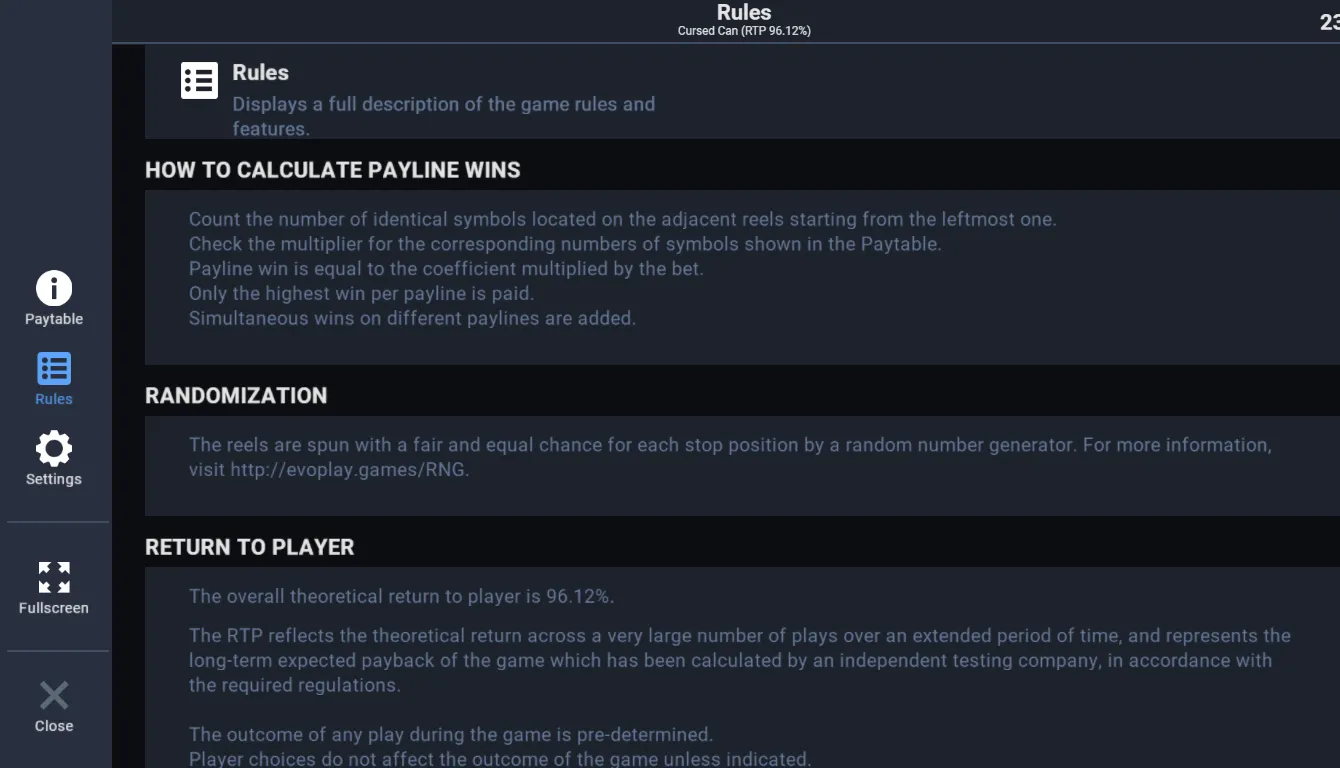This screenshot has height=768, width=1340.
Task: Follow the evoplay.games/RNG link
Action: [x=348, y=469]
